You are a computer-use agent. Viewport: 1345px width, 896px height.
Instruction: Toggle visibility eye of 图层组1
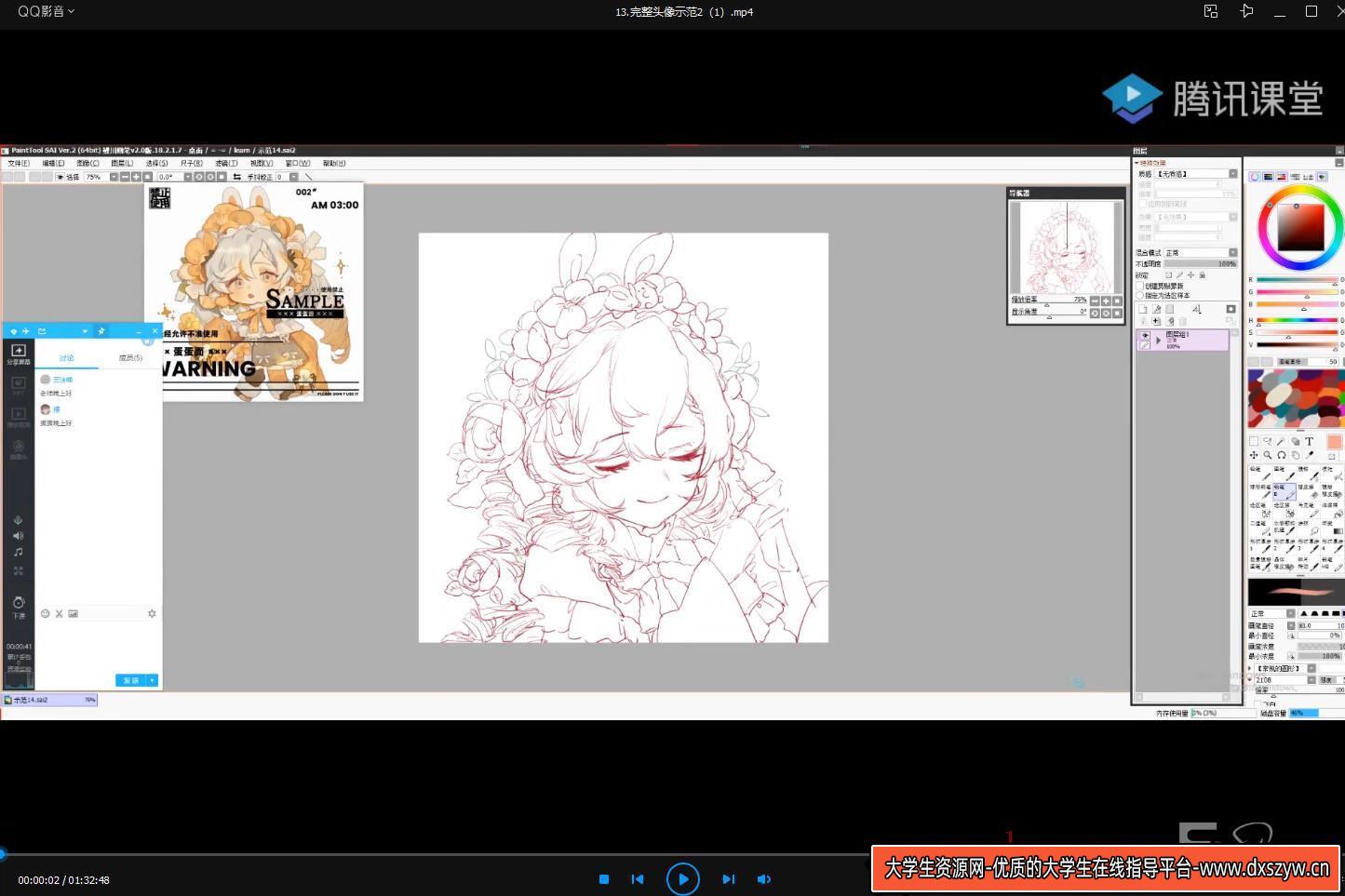tap(1144, 335)
